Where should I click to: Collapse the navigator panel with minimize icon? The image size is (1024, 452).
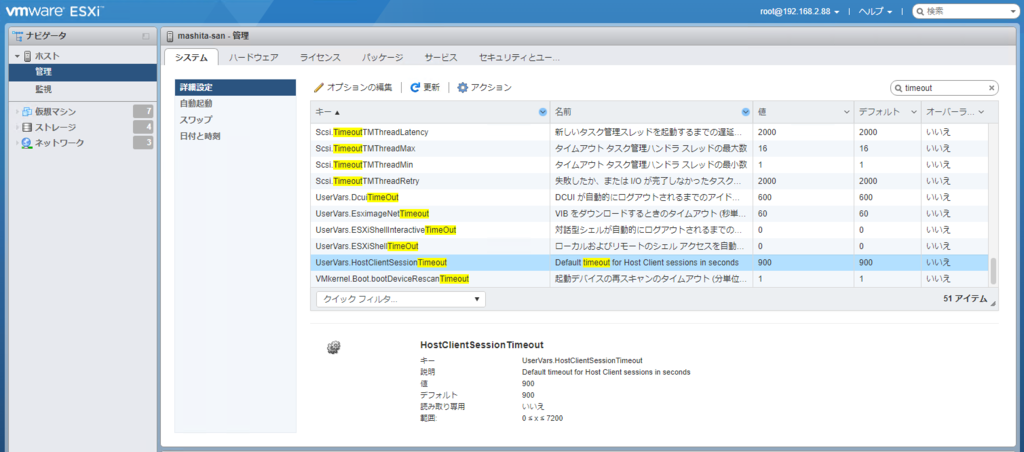[x=146, y=36]
